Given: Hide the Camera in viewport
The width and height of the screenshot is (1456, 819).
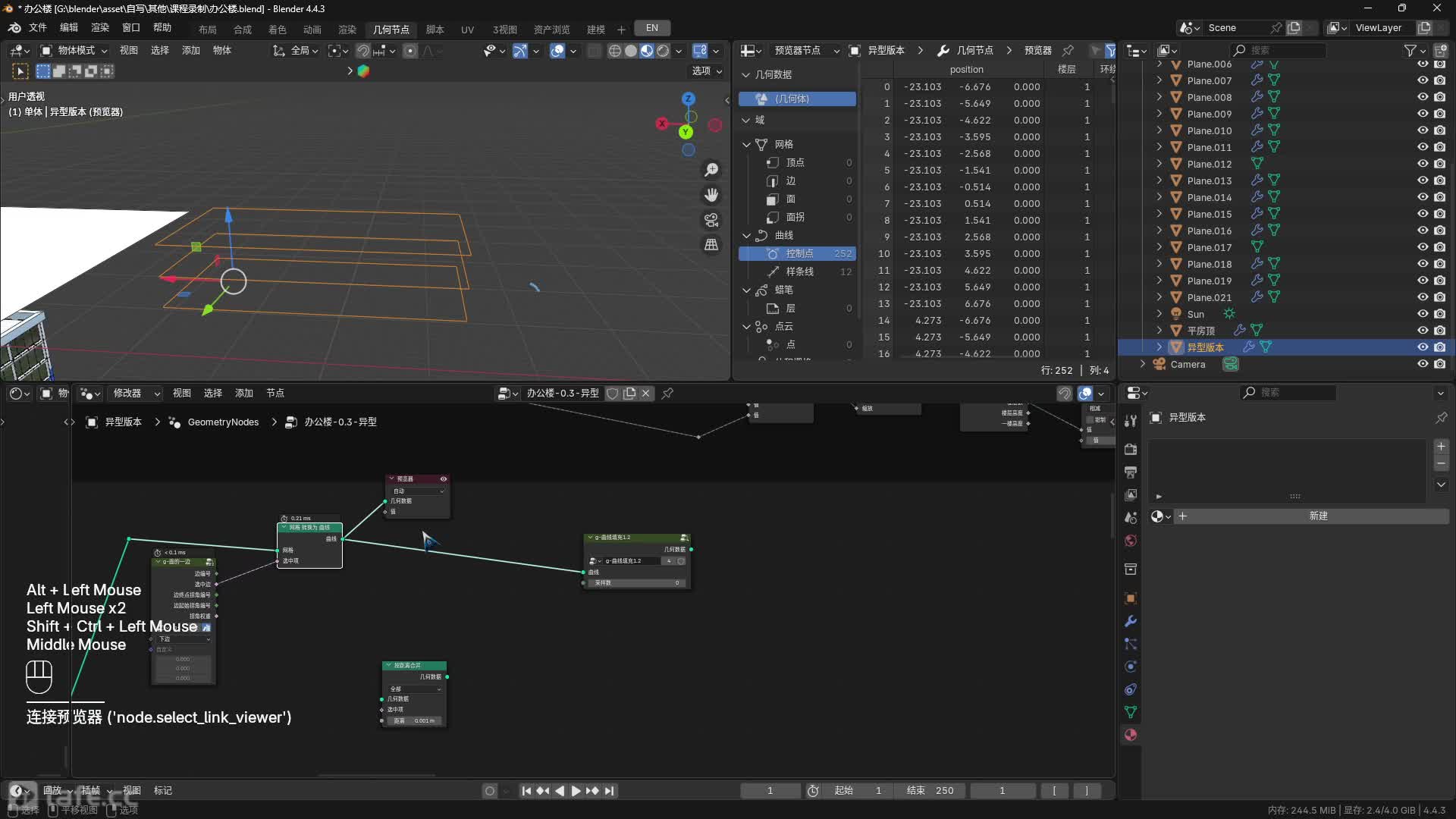Looking at the screenshot, I should pyautogui.click(x=1423, y=364).
